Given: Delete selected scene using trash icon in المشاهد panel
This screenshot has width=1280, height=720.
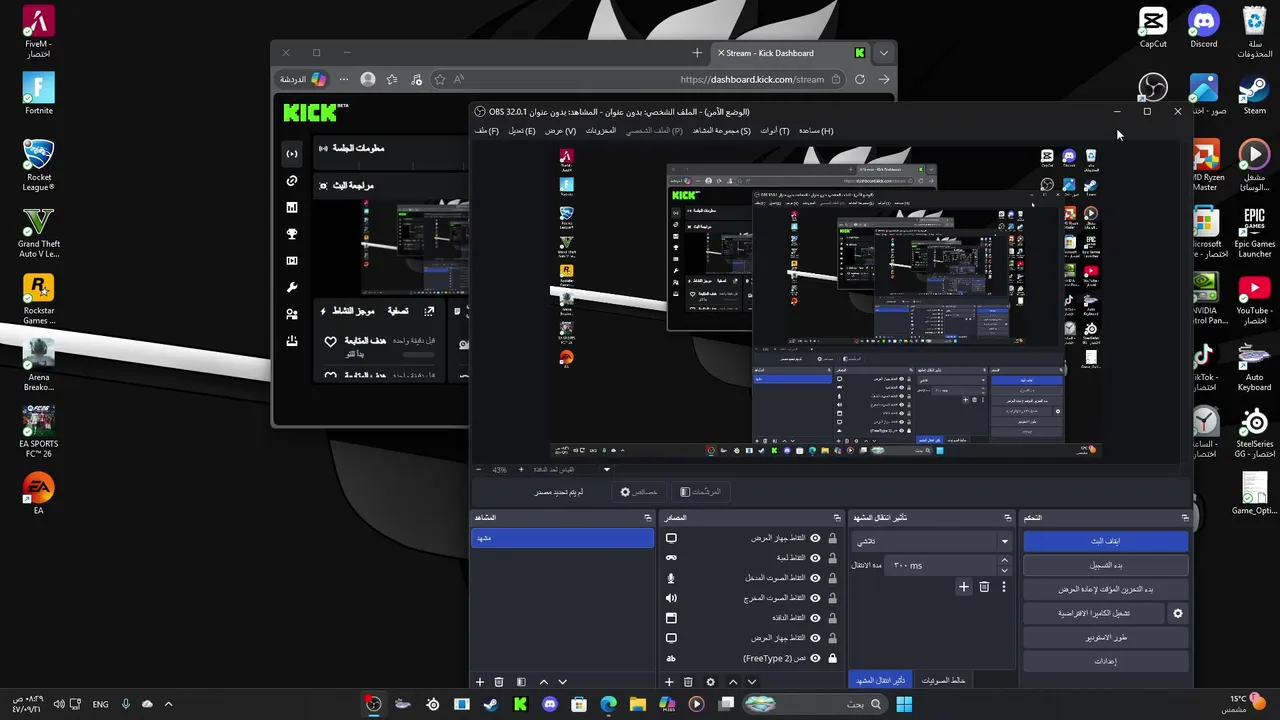Looking at the screenshot, I should tap(499, 682).
